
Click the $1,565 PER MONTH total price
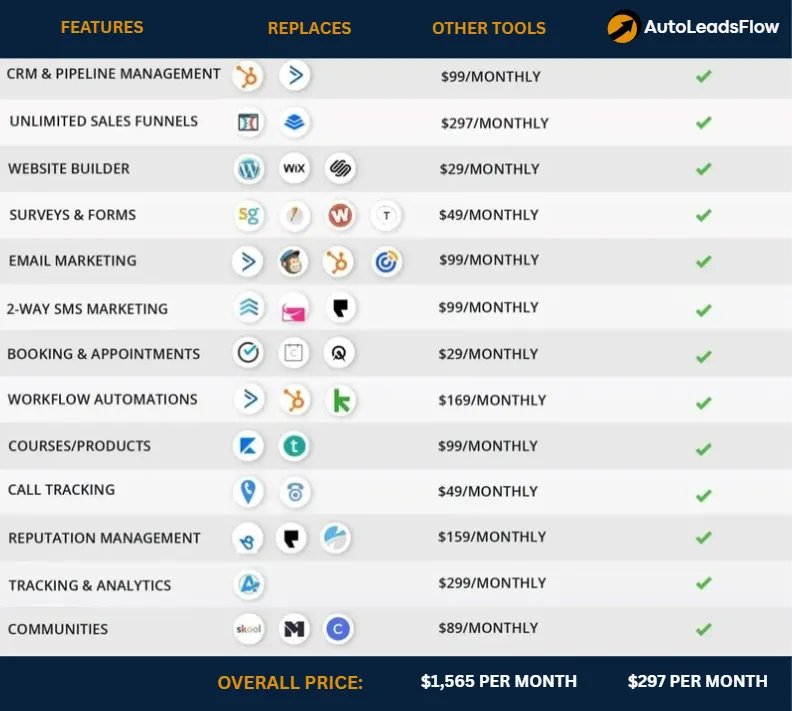499,681
